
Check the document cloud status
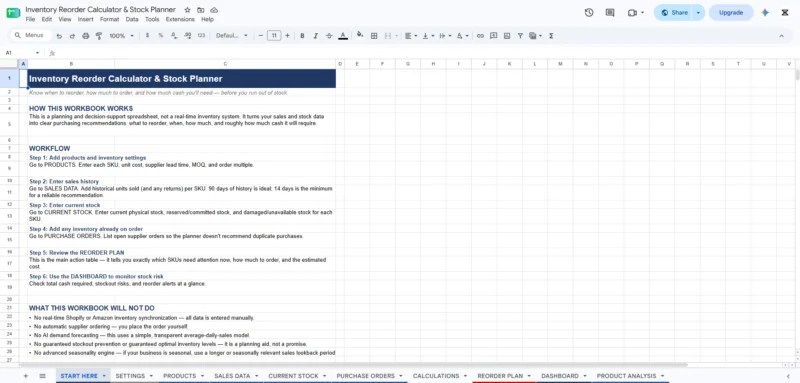pos(214,10)
